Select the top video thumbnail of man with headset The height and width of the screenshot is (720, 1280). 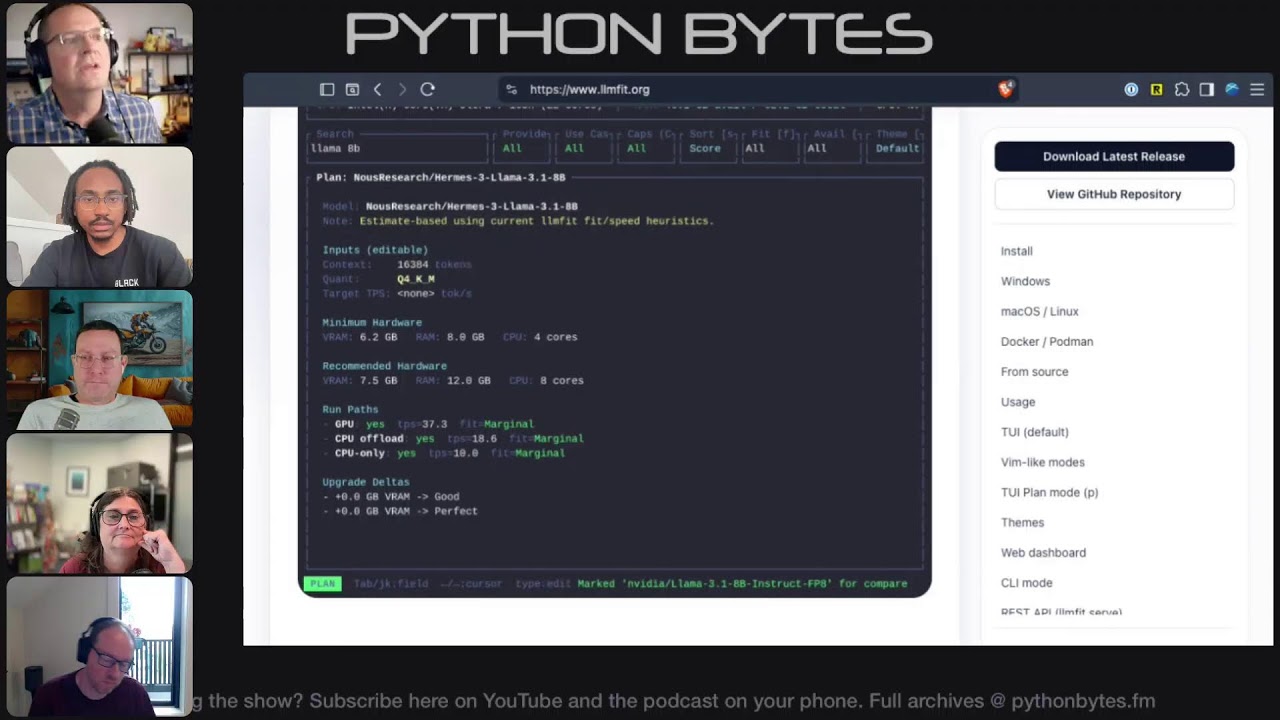point(99,73)
